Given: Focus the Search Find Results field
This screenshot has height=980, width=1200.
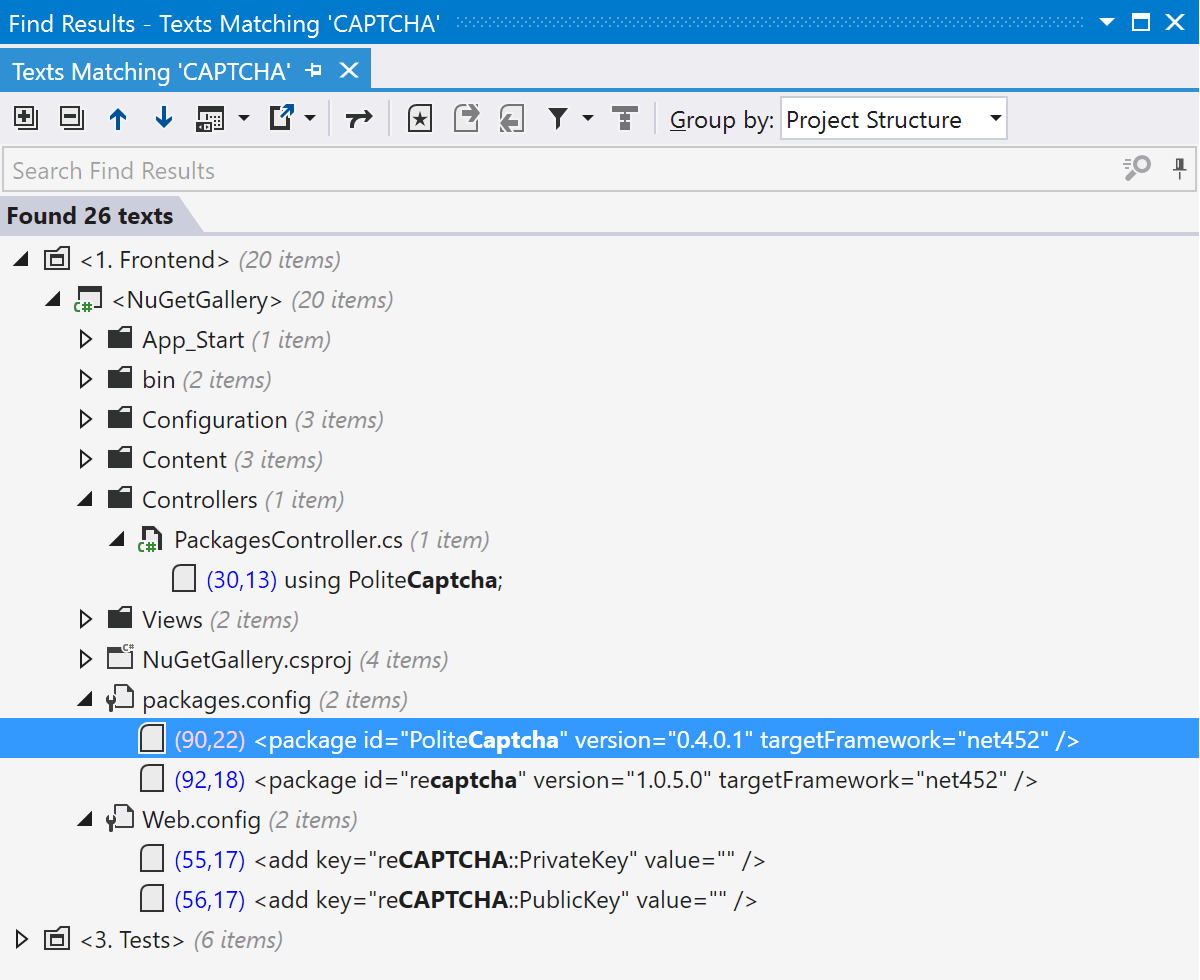Looking at the screenshot, I should click(x=560, y=170).
